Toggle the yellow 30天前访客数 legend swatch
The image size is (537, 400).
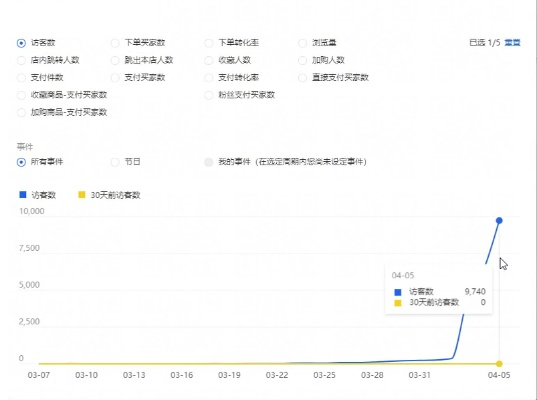click(x=82, y=195)
